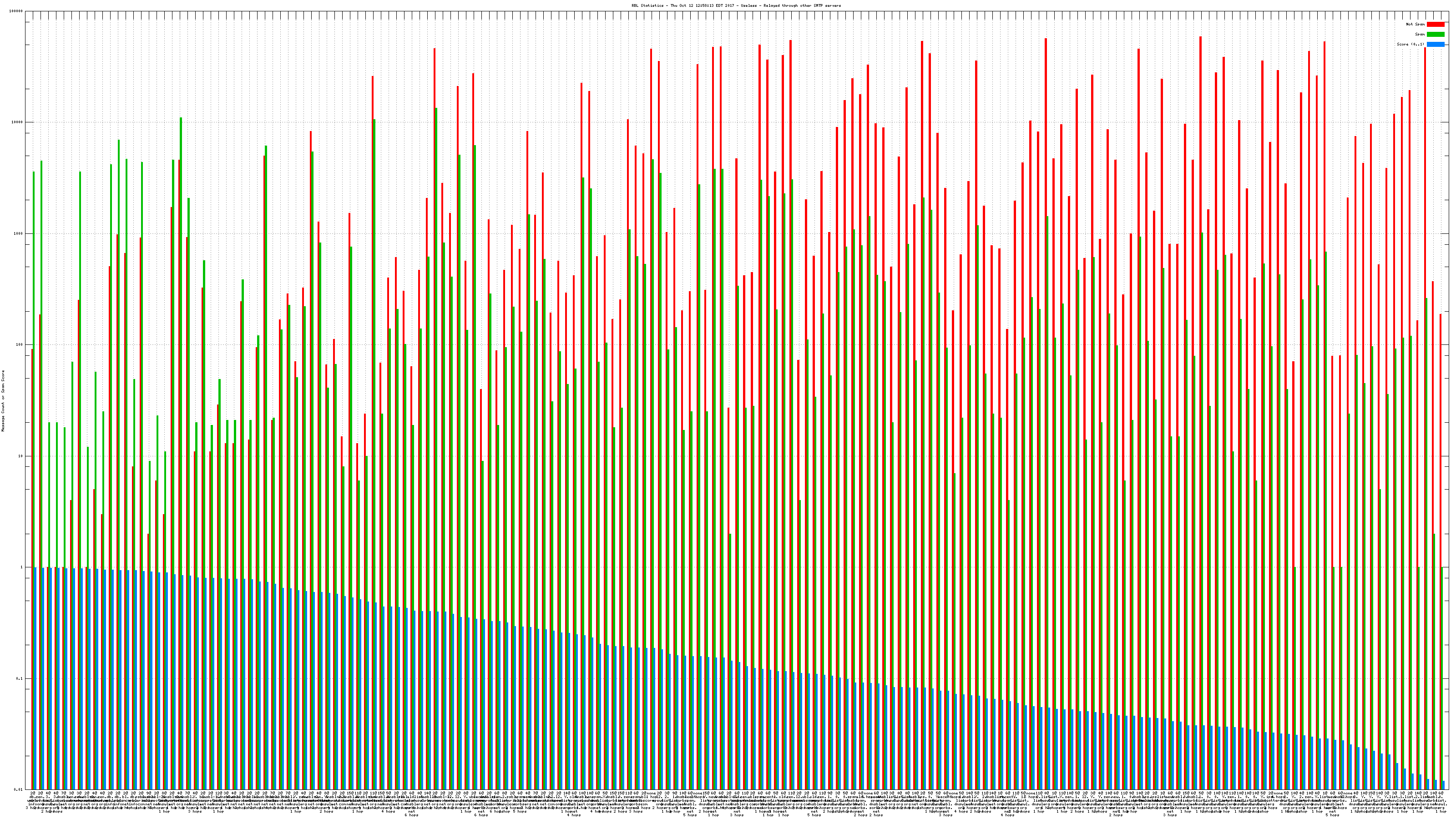The width and height of the screenshot is (1456, 819).
Task: Click the rightmost blue Score bar
Action: tap(1444, 785)
